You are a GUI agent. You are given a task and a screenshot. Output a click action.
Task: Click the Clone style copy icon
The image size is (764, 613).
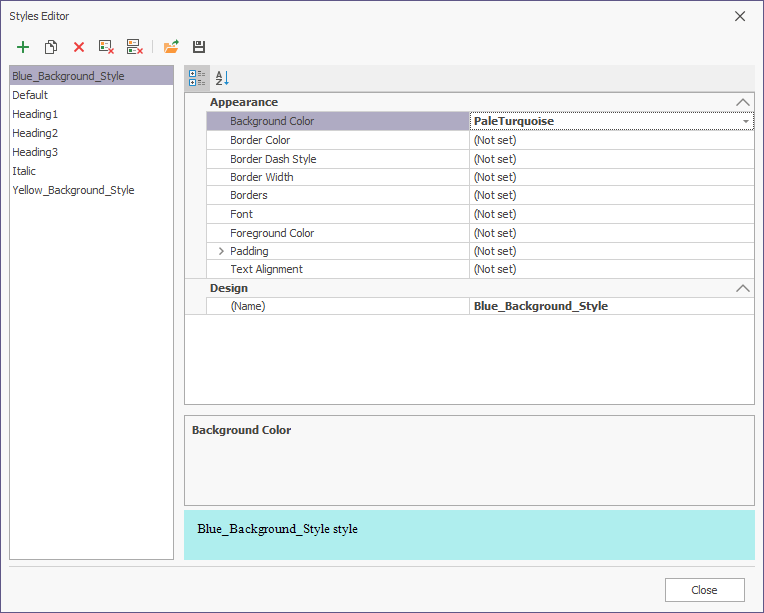pyautogui.click(x=51, y=47)
